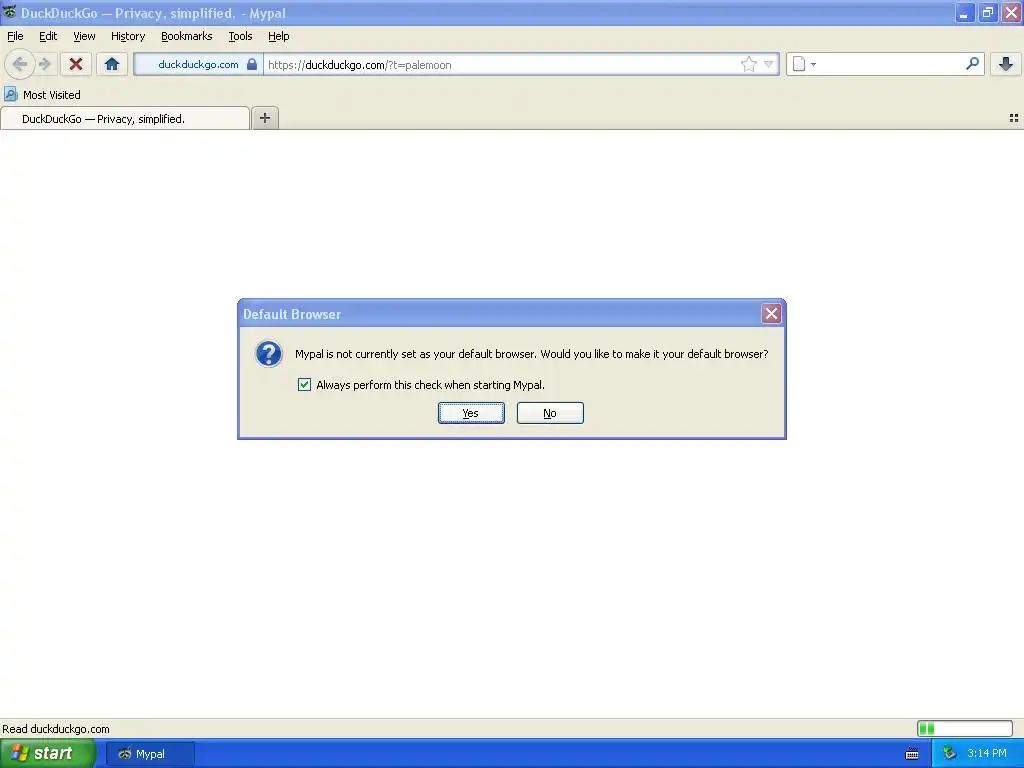This screenshot has width=1024, height=768.
Task: Open the Help menu
Action: coord(279,36)
